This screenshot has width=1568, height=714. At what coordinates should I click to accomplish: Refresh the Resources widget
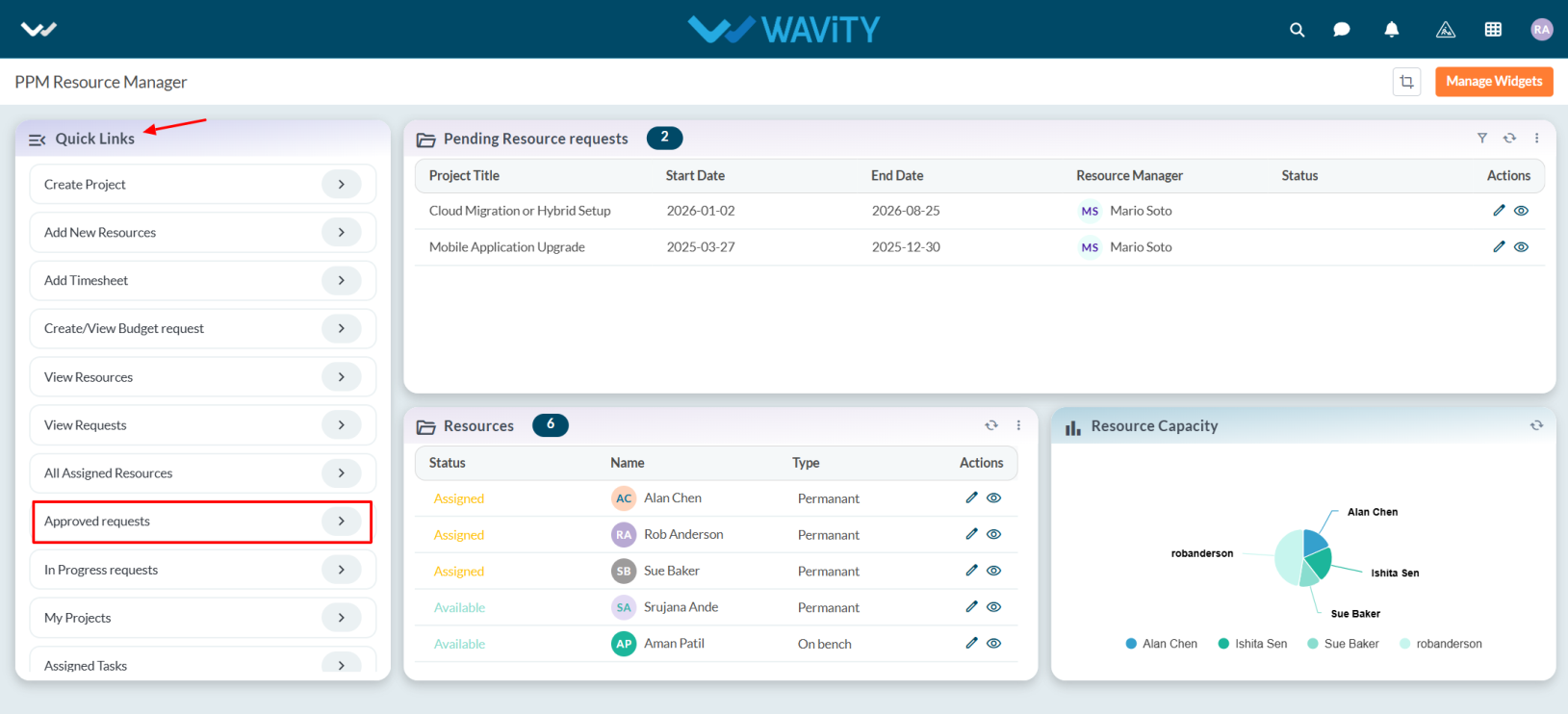coord(991,424)
